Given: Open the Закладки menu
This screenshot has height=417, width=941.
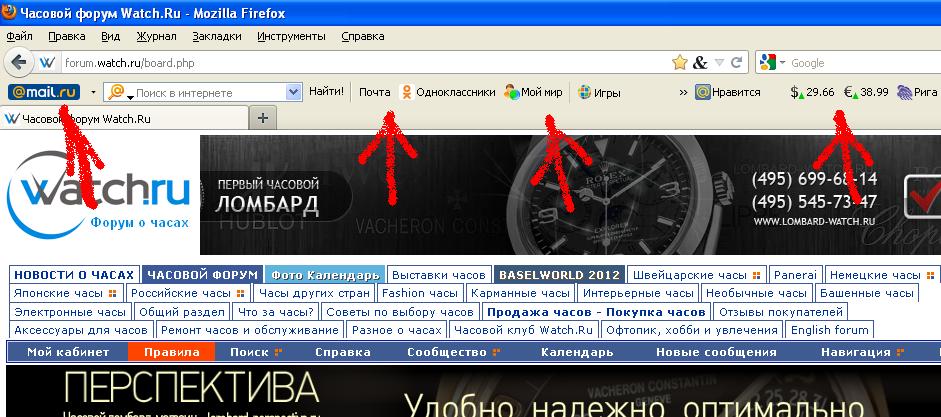Looking at the screenshot, I should click(217, 36).
